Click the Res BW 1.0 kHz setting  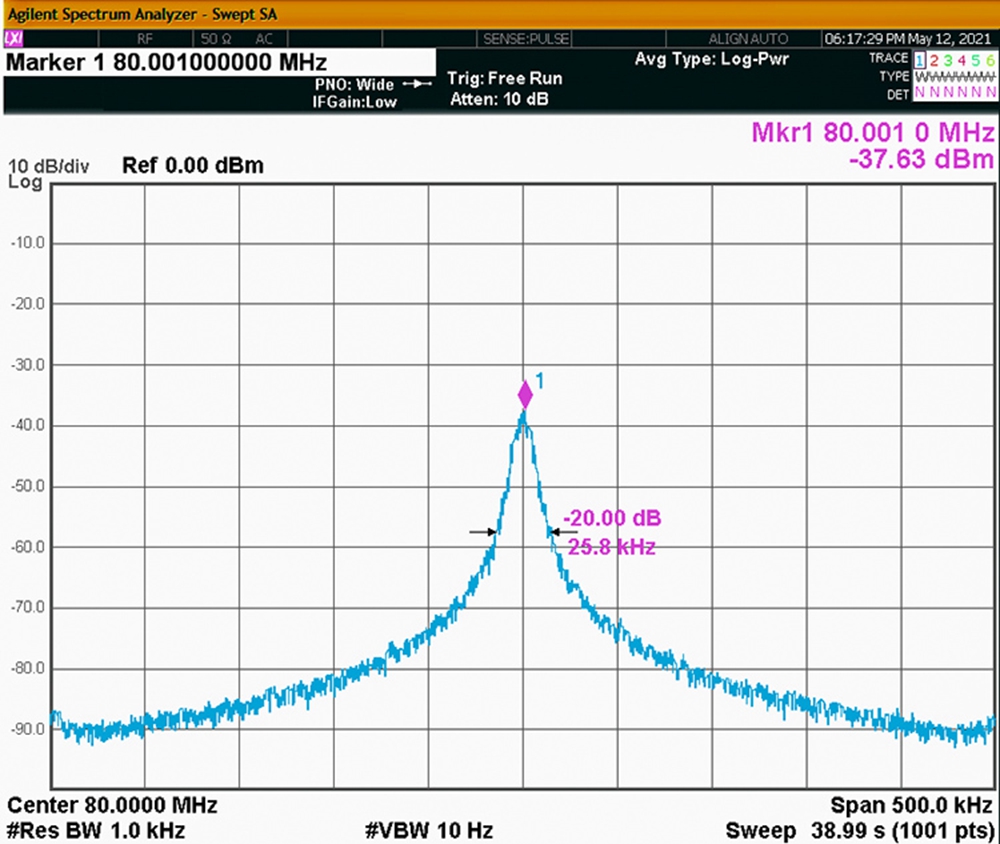point(96,831)
